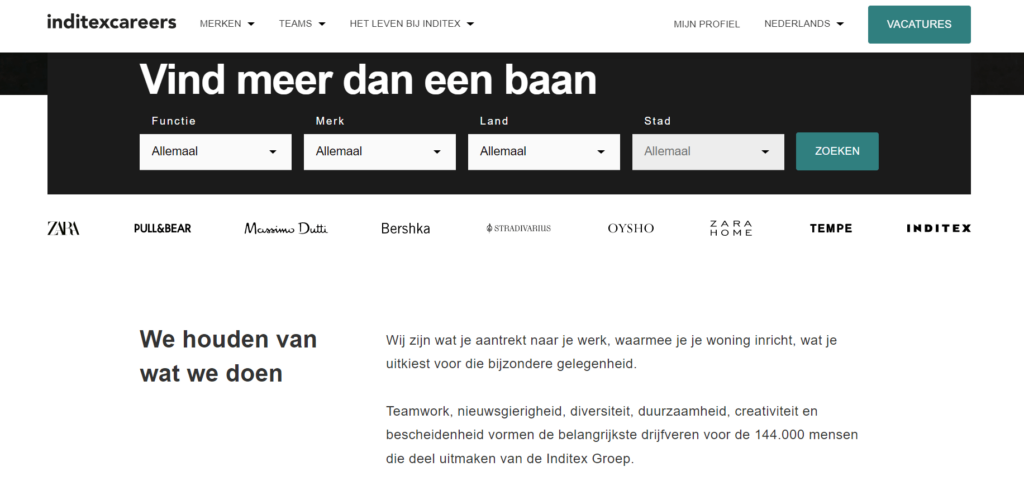Click paragraph starting 'Wij zijn wat je aantrekt'
This screenshot has width=1024, height=481.
611,352
